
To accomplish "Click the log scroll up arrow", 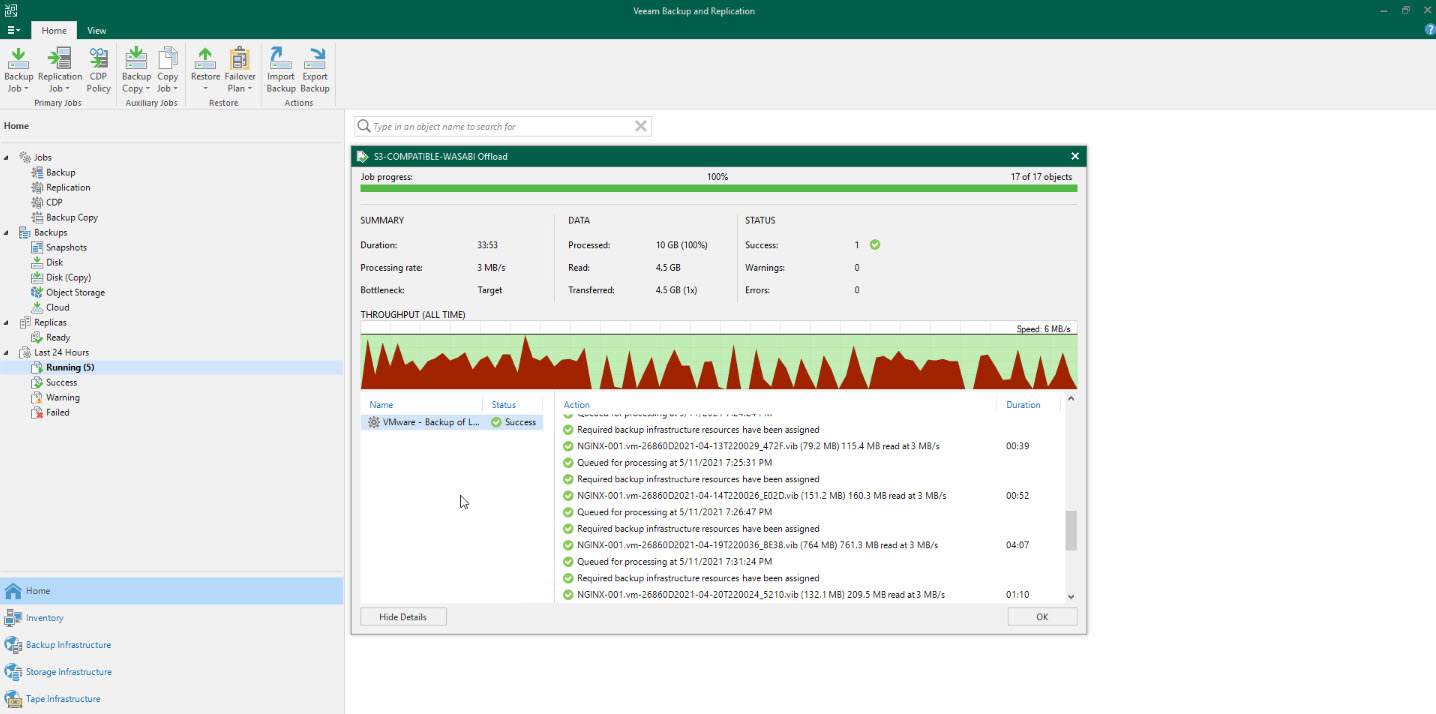I will click(x=1071, y=399).
